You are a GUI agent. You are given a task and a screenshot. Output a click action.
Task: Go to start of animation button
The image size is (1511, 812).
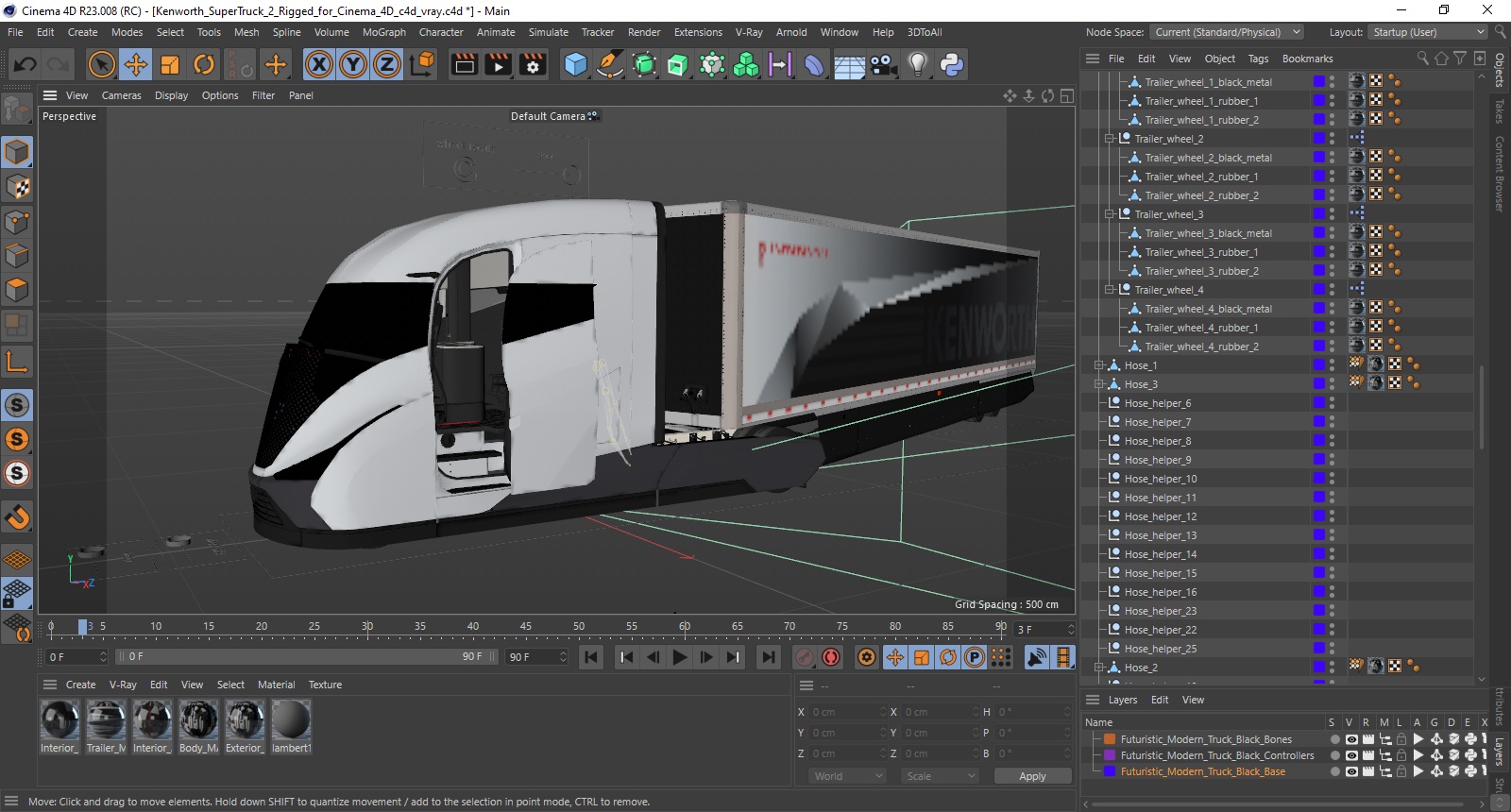[591, 657]
